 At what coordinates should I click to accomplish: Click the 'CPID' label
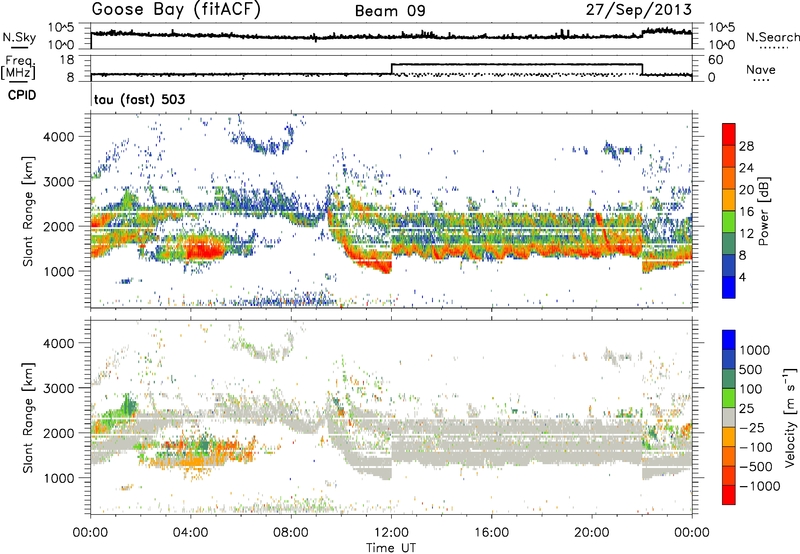[22, 95]
